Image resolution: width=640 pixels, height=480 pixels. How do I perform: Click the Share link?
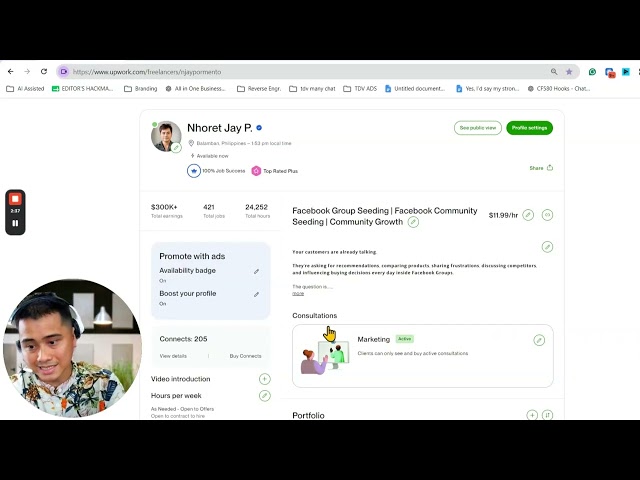541,168
